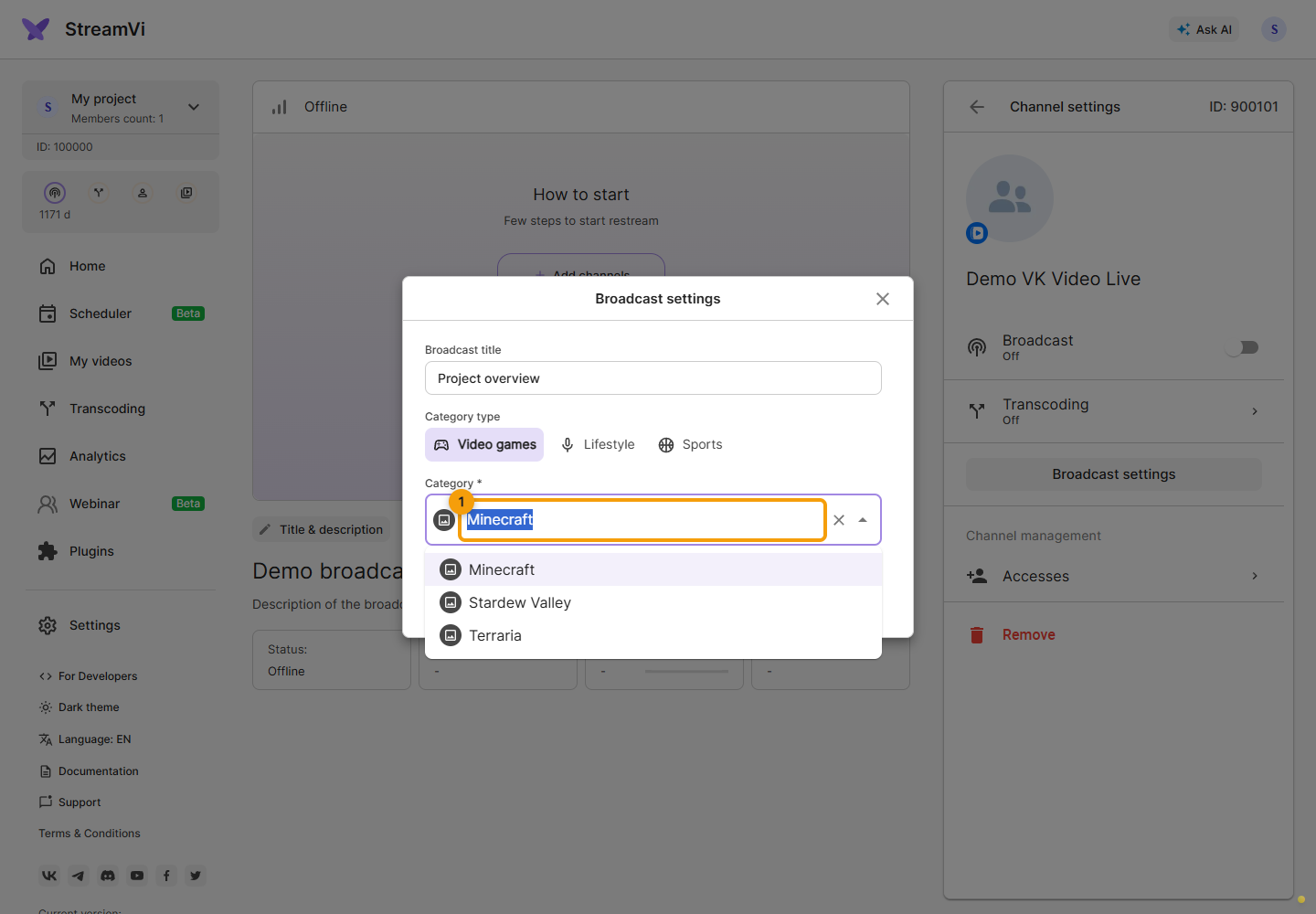The height and width of the screenshot is (914, 1316).
Task: Collapse the Category dropdown list arrow
Action: point(863,520)
